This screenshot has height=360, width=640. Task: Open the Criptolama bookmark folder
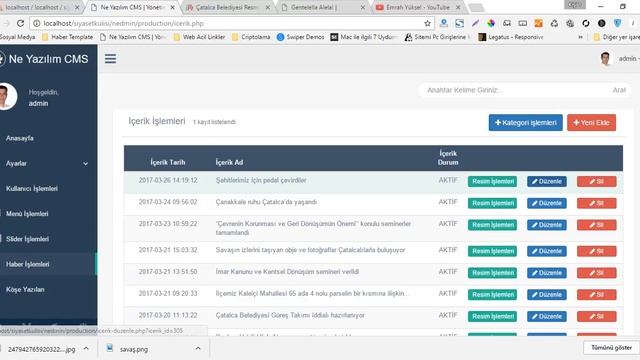point(251,37)
